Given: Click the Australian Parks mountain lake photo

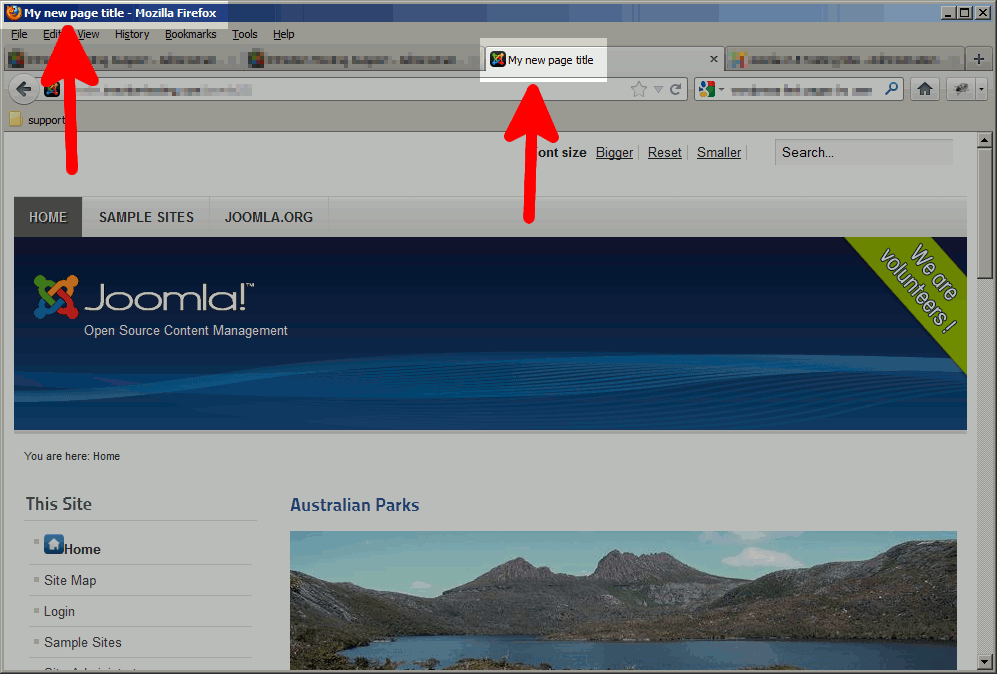Looking at the screenshot, I should click(623, 600).
